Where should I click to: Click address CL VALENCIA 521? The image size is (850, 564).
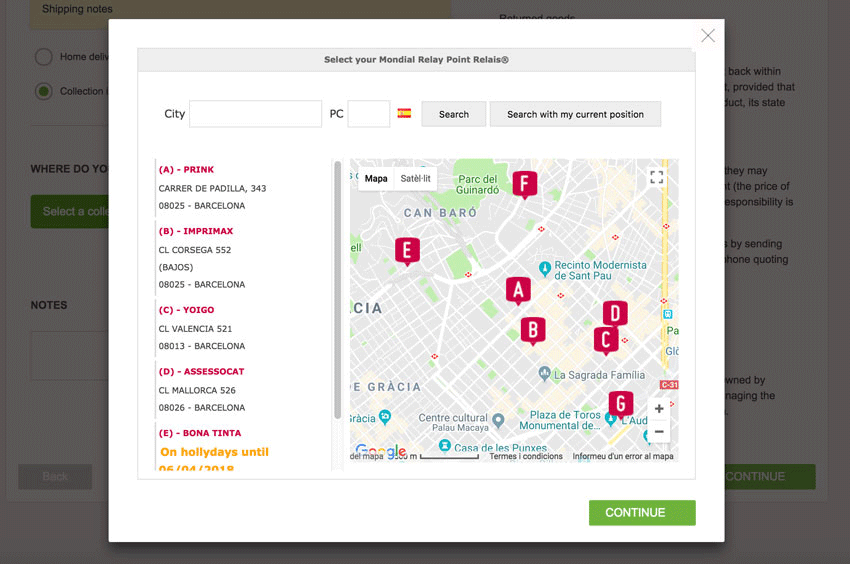pos(195,329)
